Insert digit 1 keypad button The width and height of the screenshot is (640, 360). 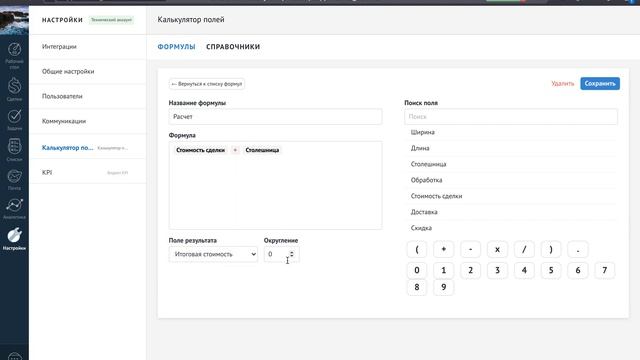pyautogui.click(x=444, y=270)
